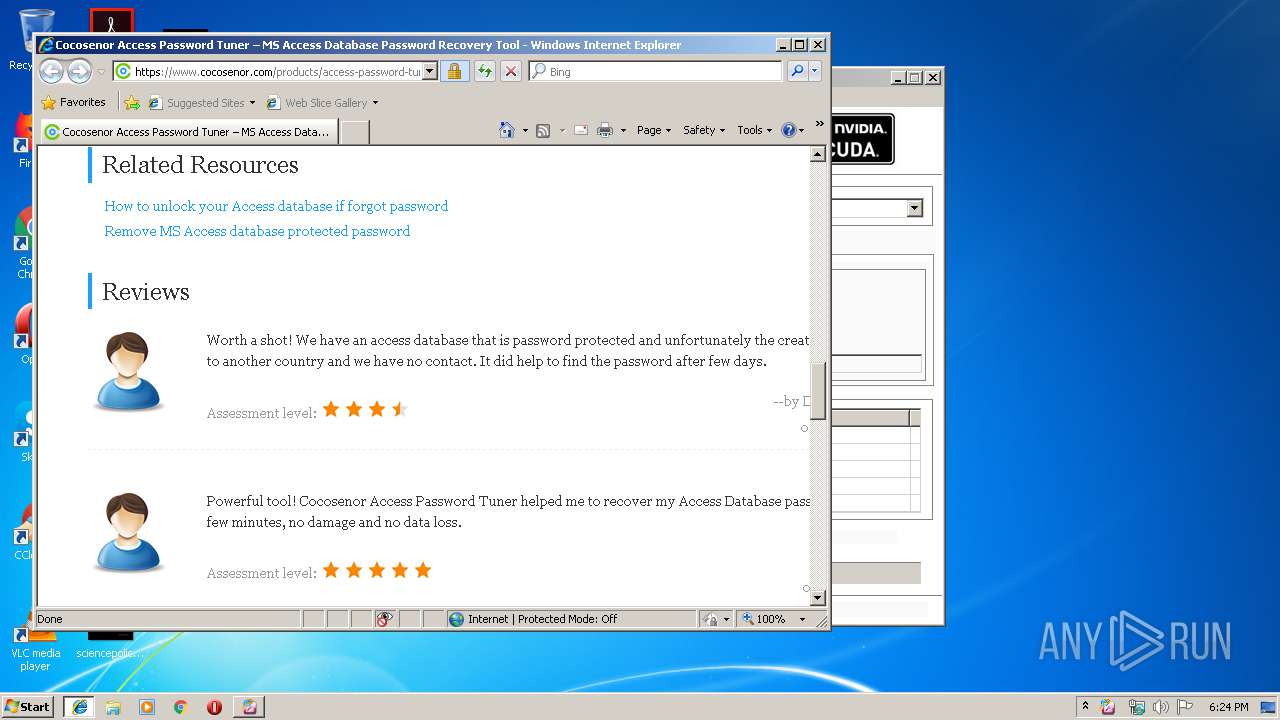Click the padlock security report icon
Viewport: 1280px width, 720px height.
point(454,71)
